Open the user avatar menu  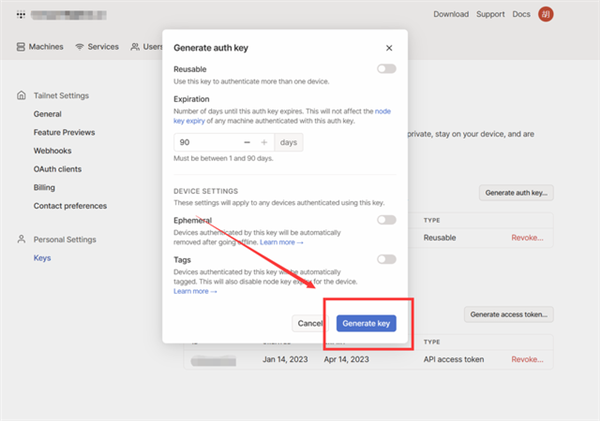coord(573,15)
